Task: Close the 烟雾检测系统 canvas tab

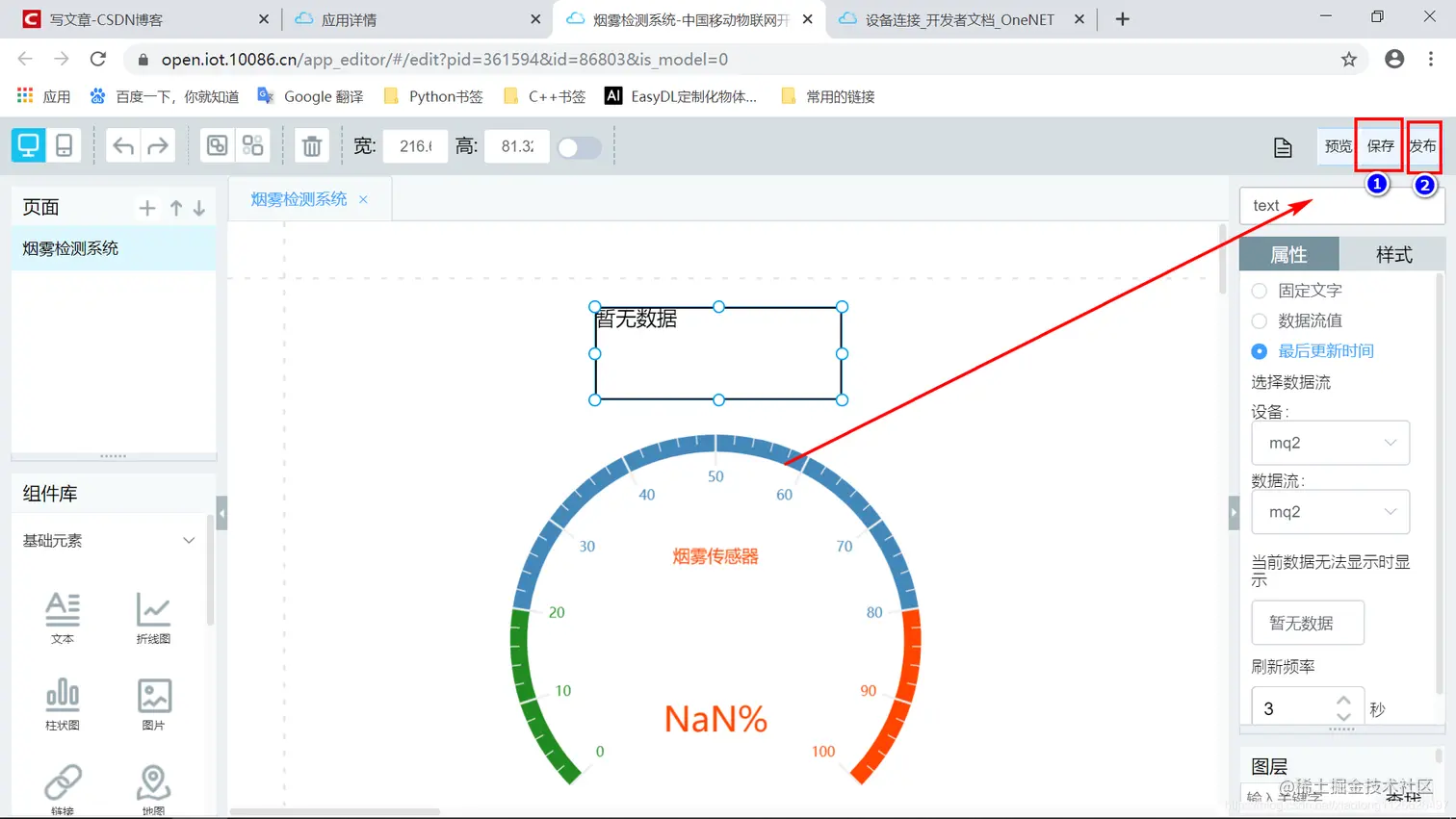Action: click(363, 199)
